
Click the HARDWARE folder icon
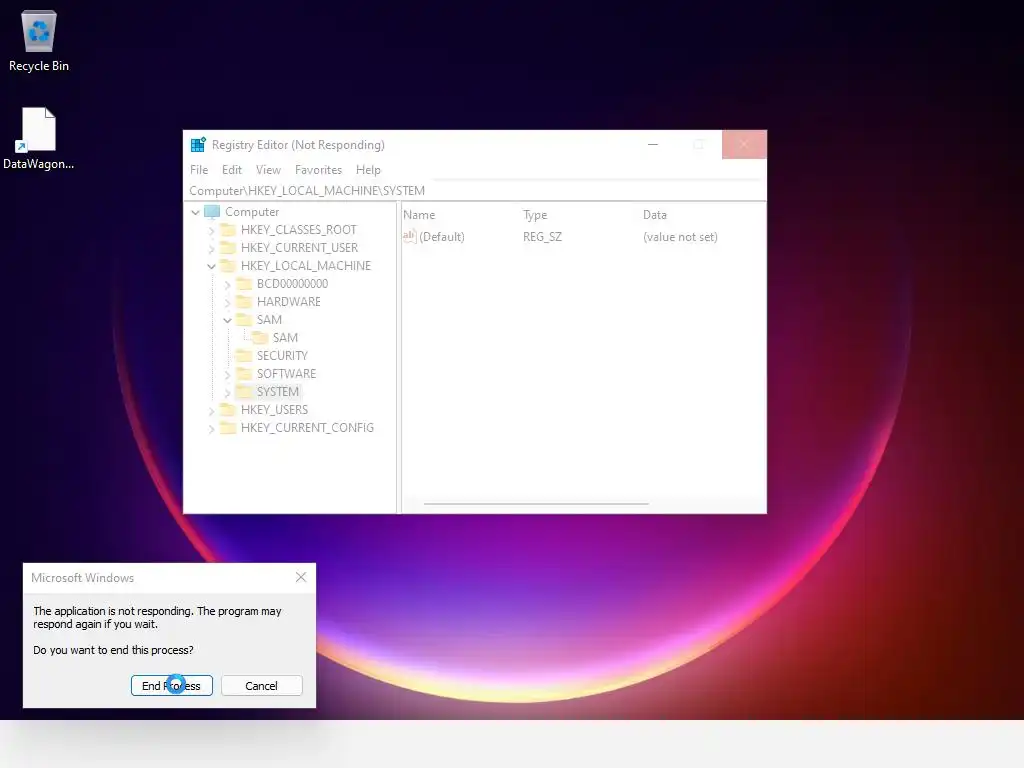[x=244, y=302]
